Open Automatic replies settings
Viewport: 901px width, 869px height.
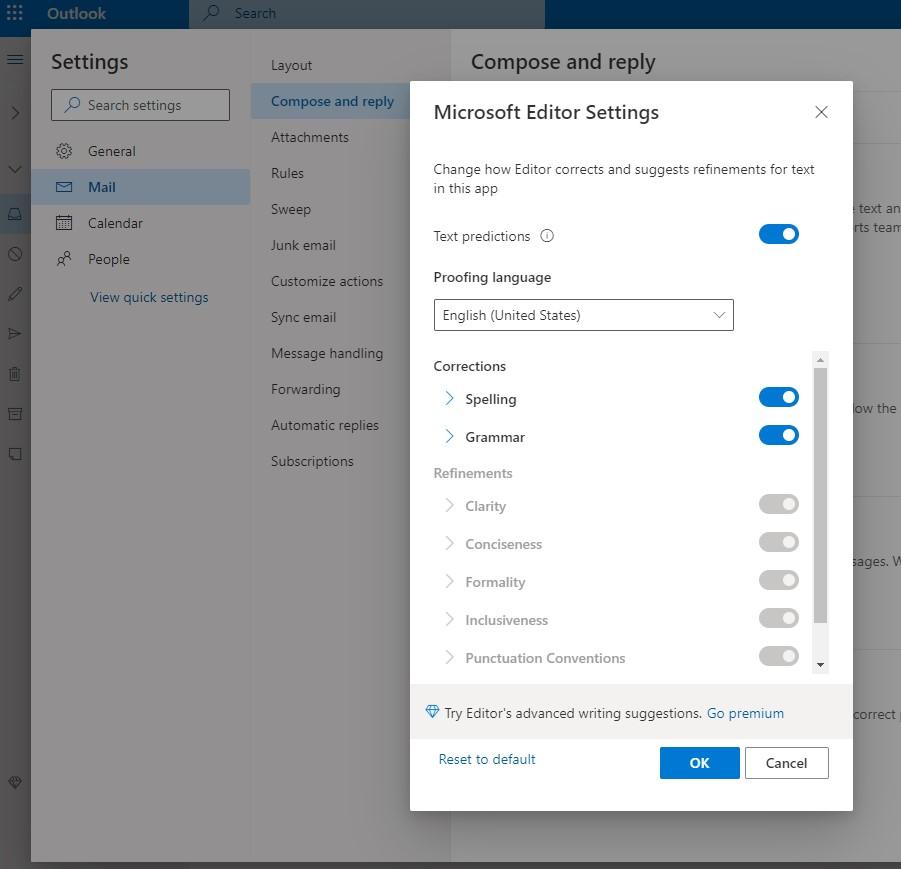325,425
